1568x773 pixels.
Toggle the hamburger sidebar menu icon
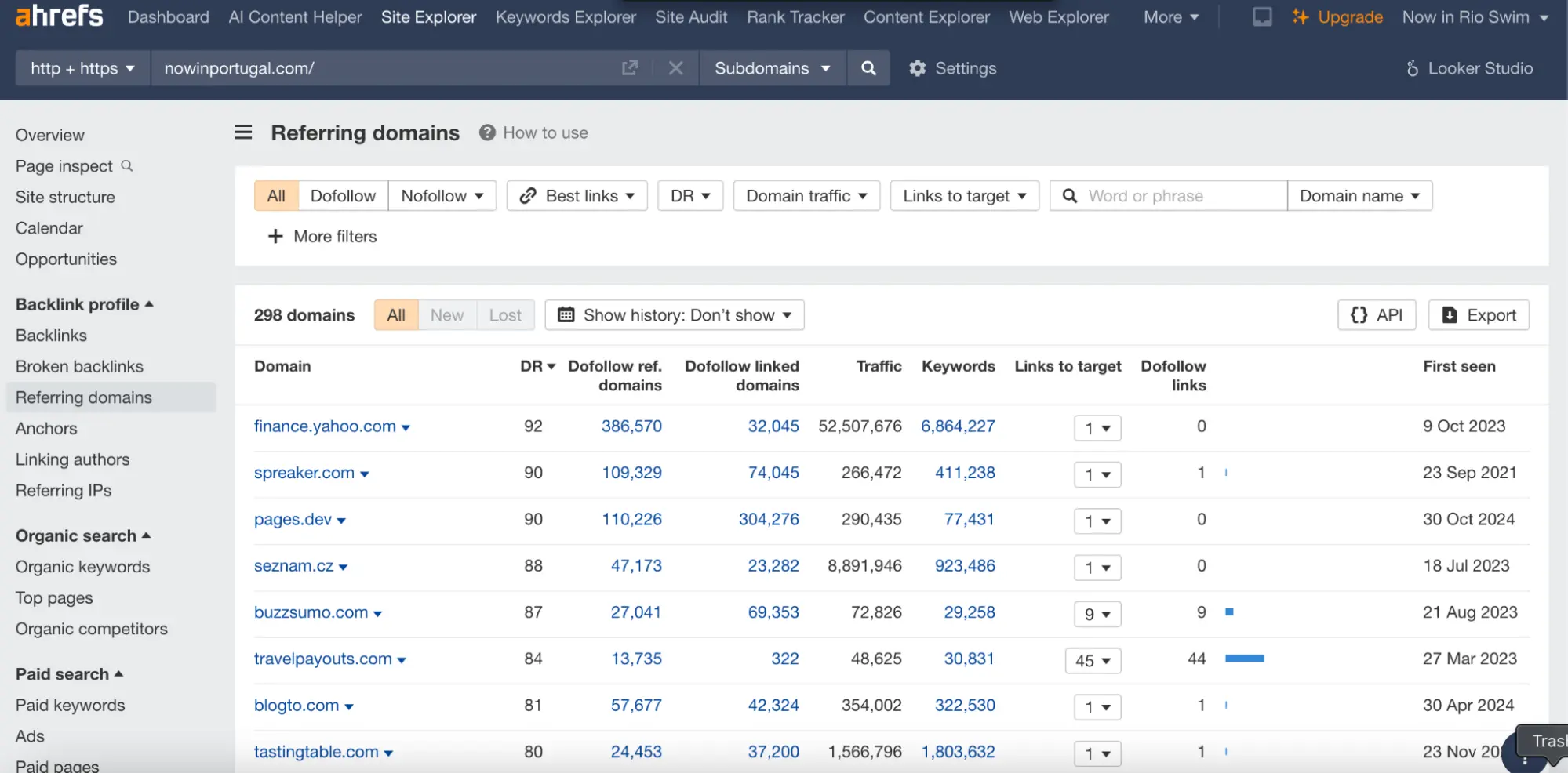[244, 132]
